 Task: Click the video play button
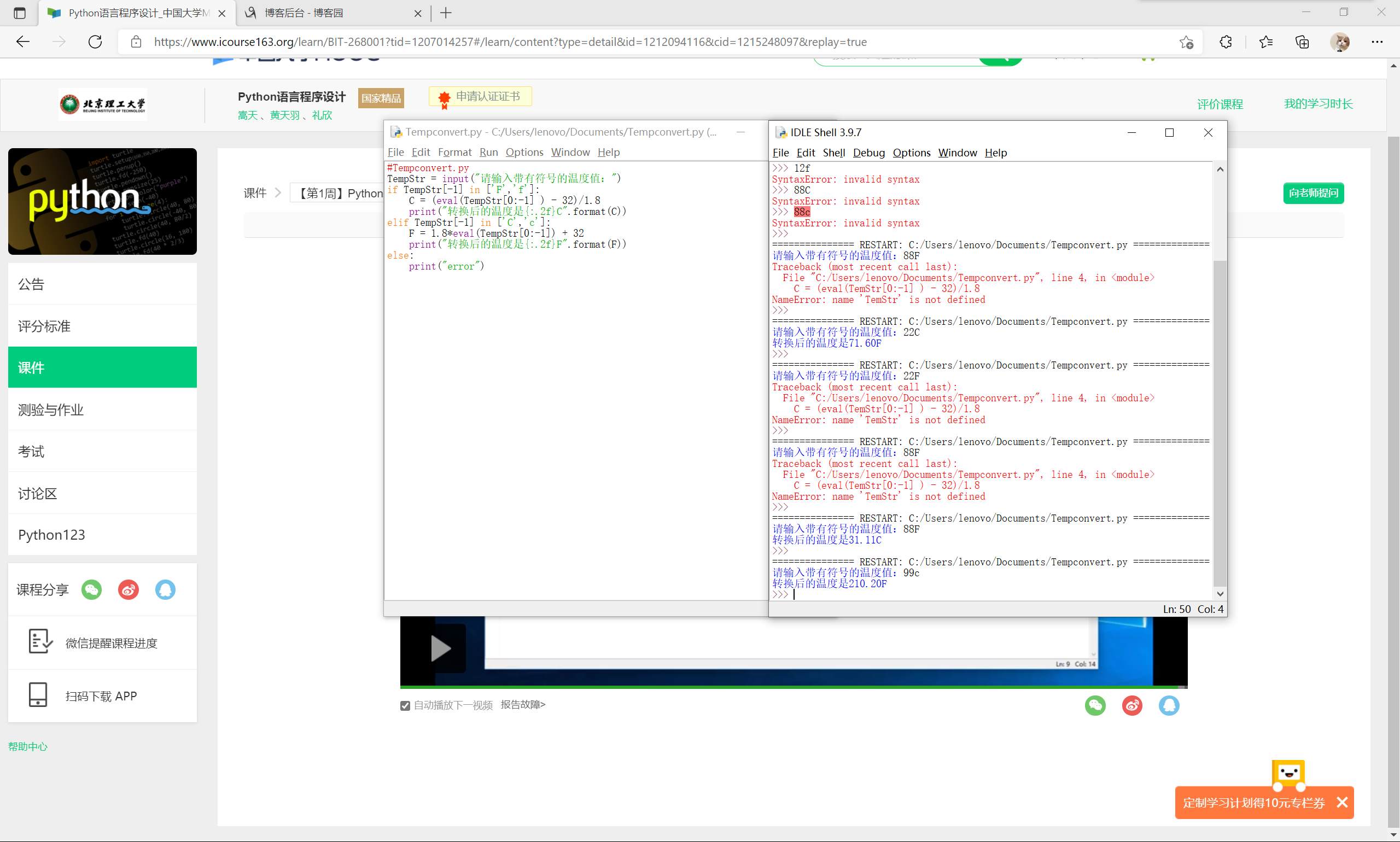441,648
